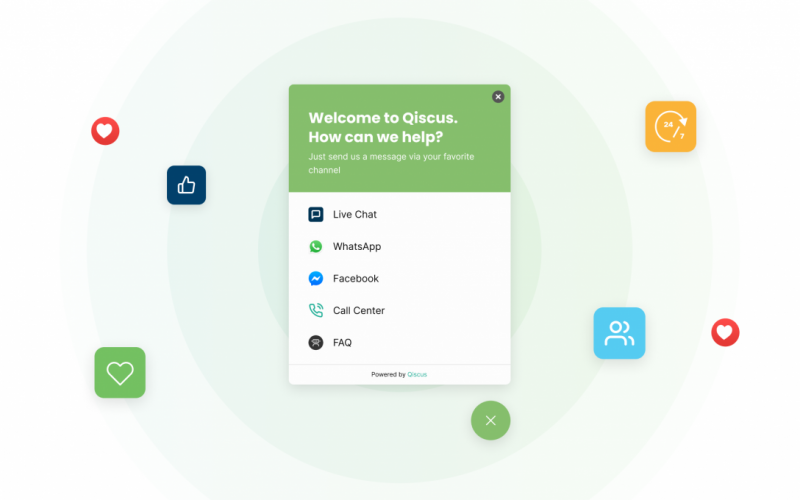The image size is (800, 500).
Task: Click the Live Chat speech bubble icon
Action: tap(316, 214)
